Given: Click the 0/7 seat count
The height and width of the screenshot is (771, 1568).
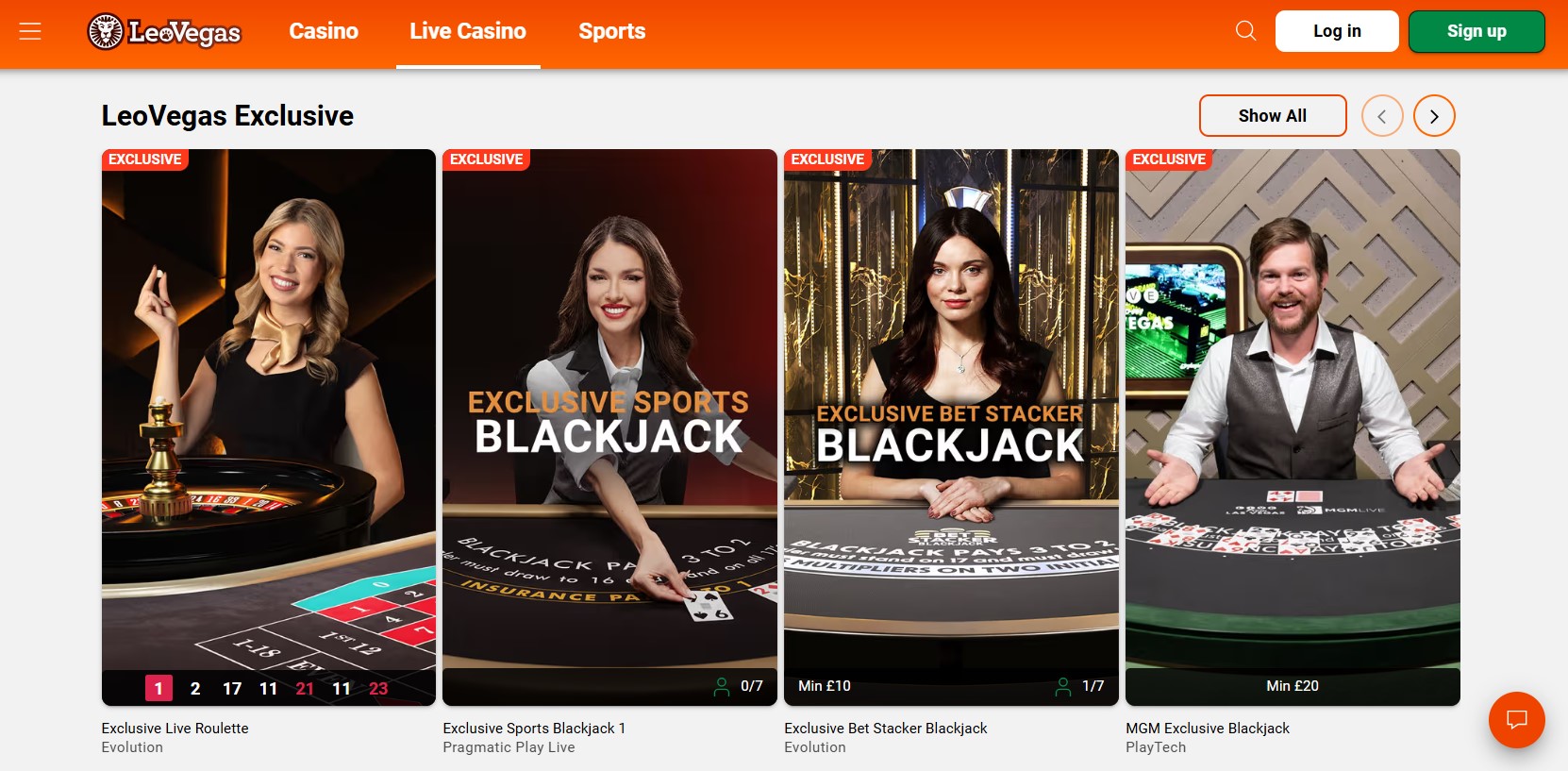Looking at the screenshot, I should coord(752,686).
